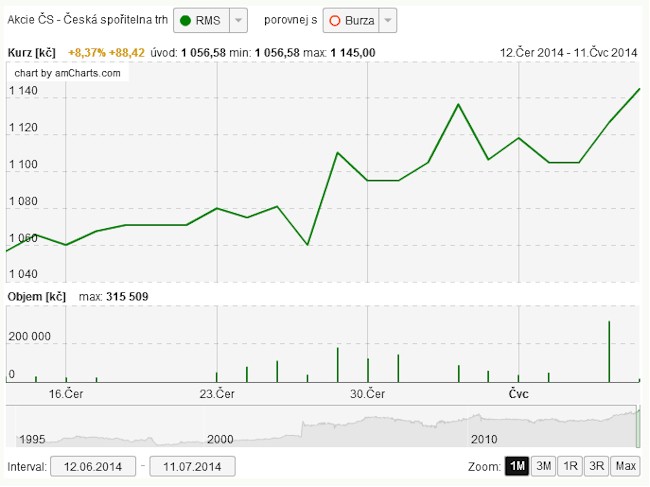Click the date range text 12.Čer 2014 - 11.Čvc 2014

[568, 53]
